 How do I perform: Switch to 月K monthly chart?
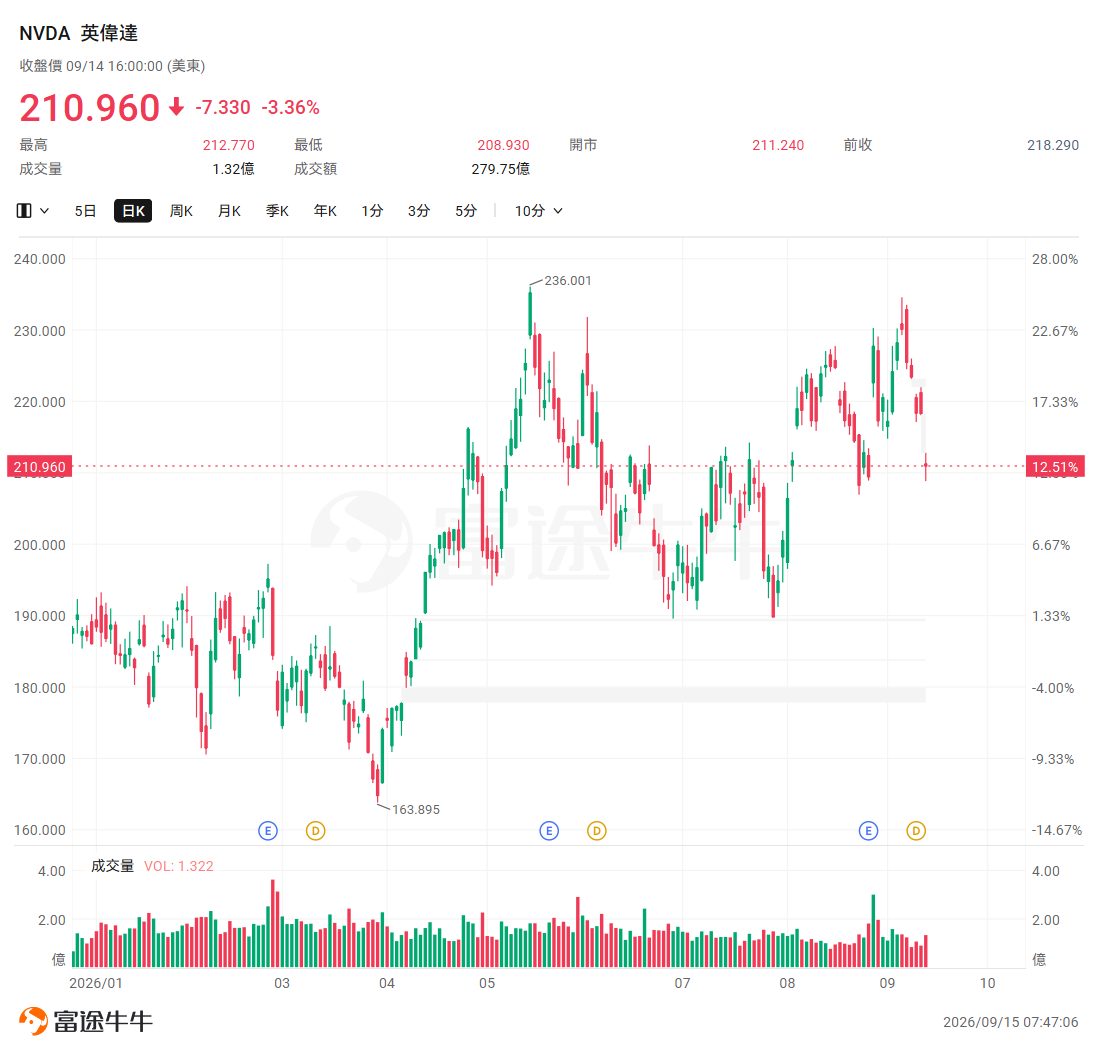230,211
